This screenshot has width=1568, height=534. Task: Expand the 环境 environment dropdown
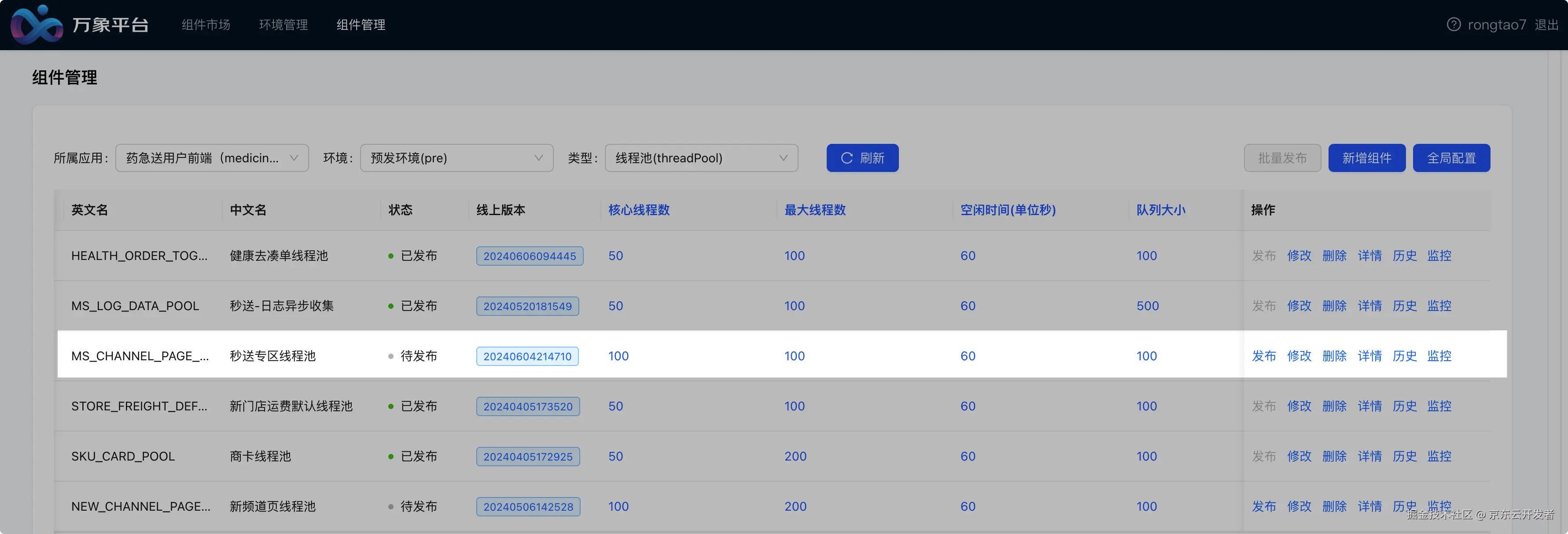click(456, 158)
